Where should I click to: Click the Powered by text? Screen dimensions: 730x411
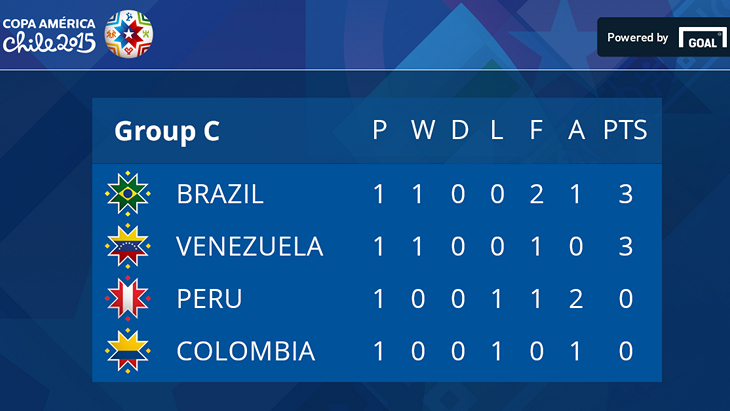click(638, 38)
